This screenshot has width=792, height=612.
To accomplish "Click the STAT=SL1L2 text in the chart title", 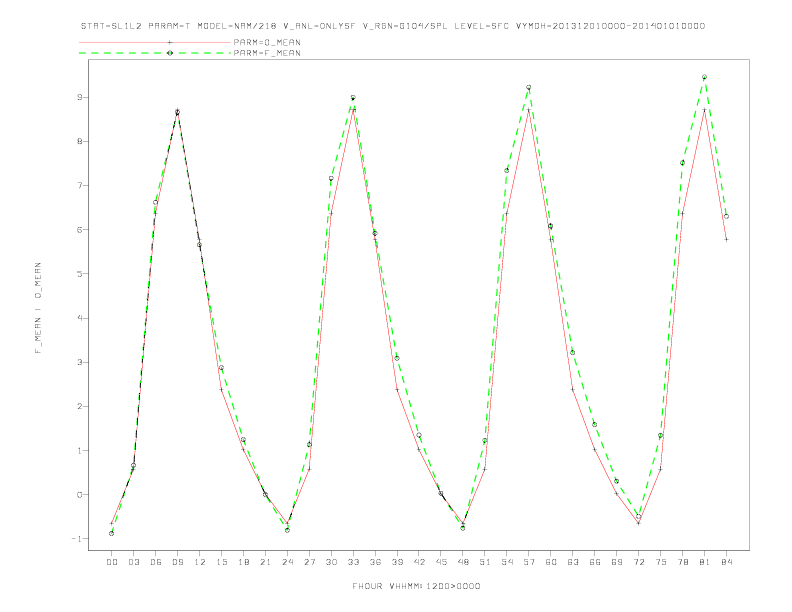I will [111, 26].
